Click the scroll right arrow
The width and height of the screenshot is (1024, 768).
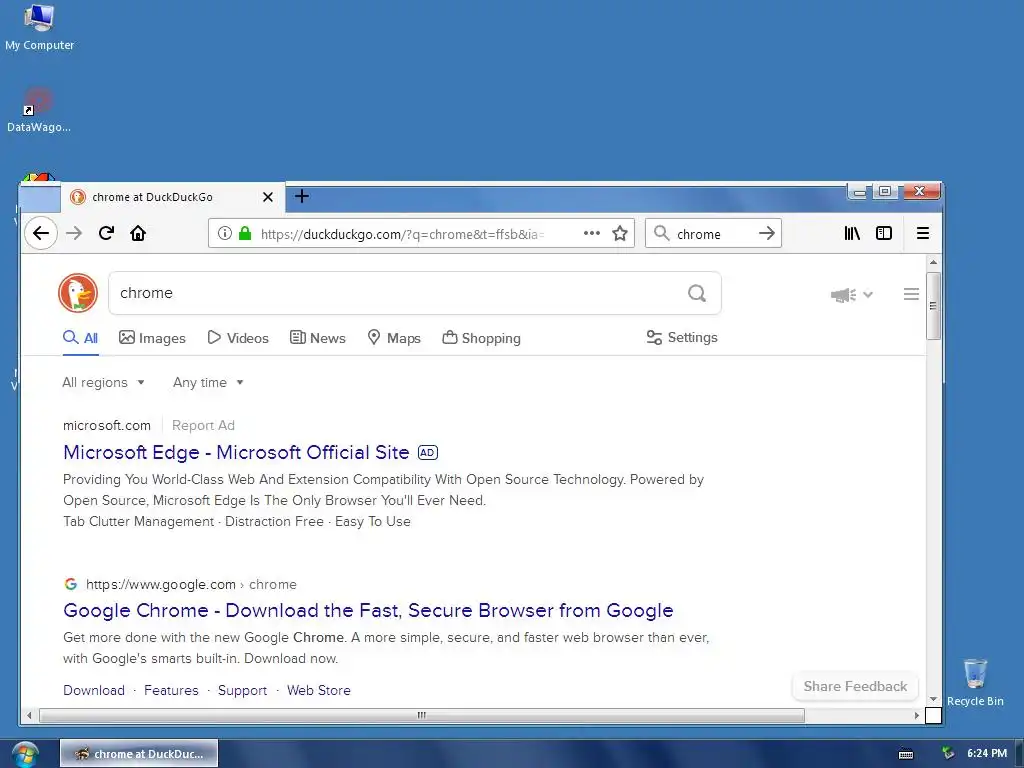coord(917,715)
